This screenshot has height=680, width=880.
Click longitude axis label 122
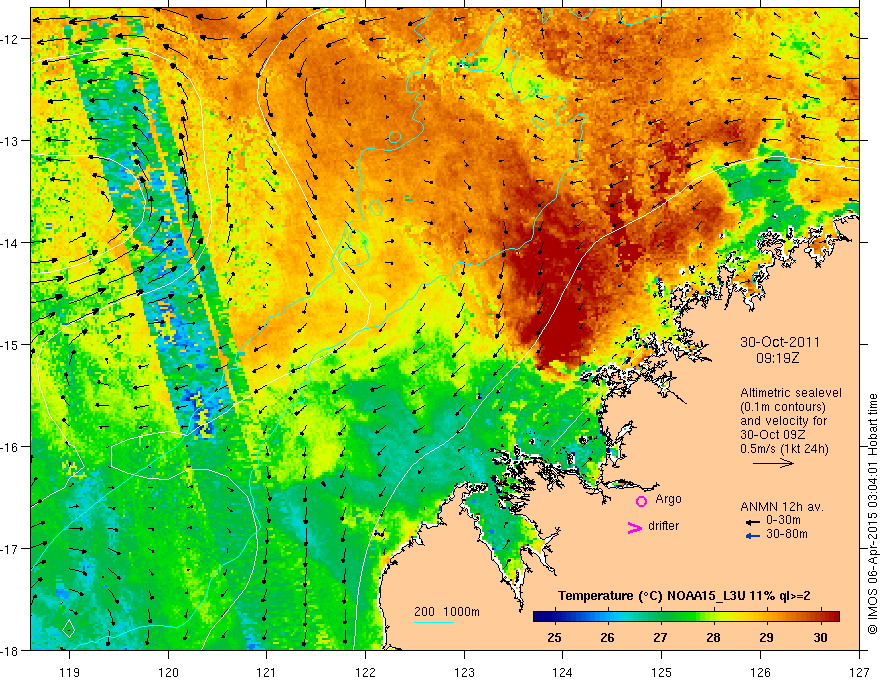[365, 672]
